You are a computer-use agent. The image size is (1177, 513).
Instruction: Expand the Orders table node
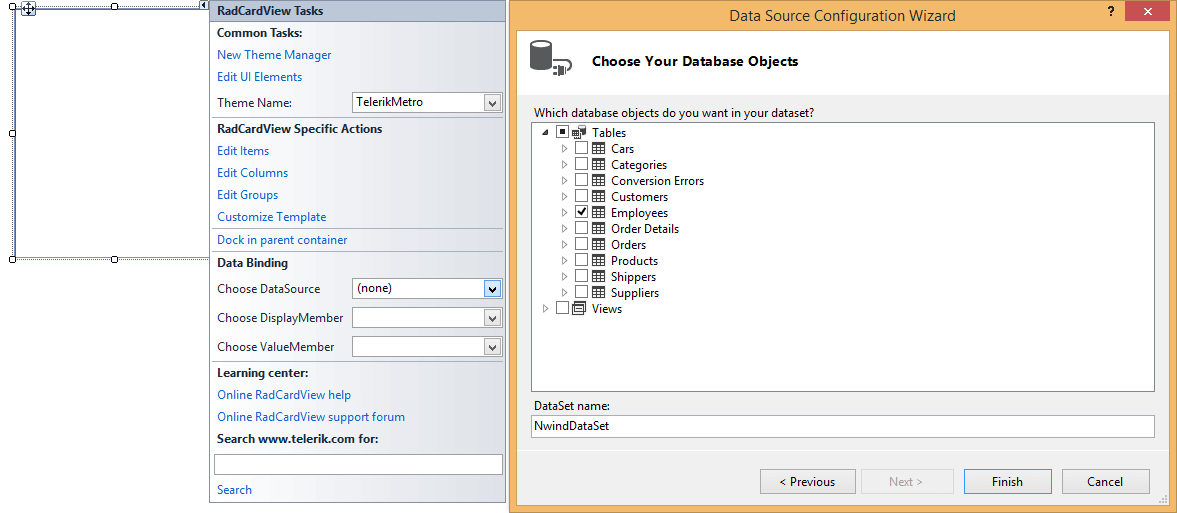tap(565, 245)
